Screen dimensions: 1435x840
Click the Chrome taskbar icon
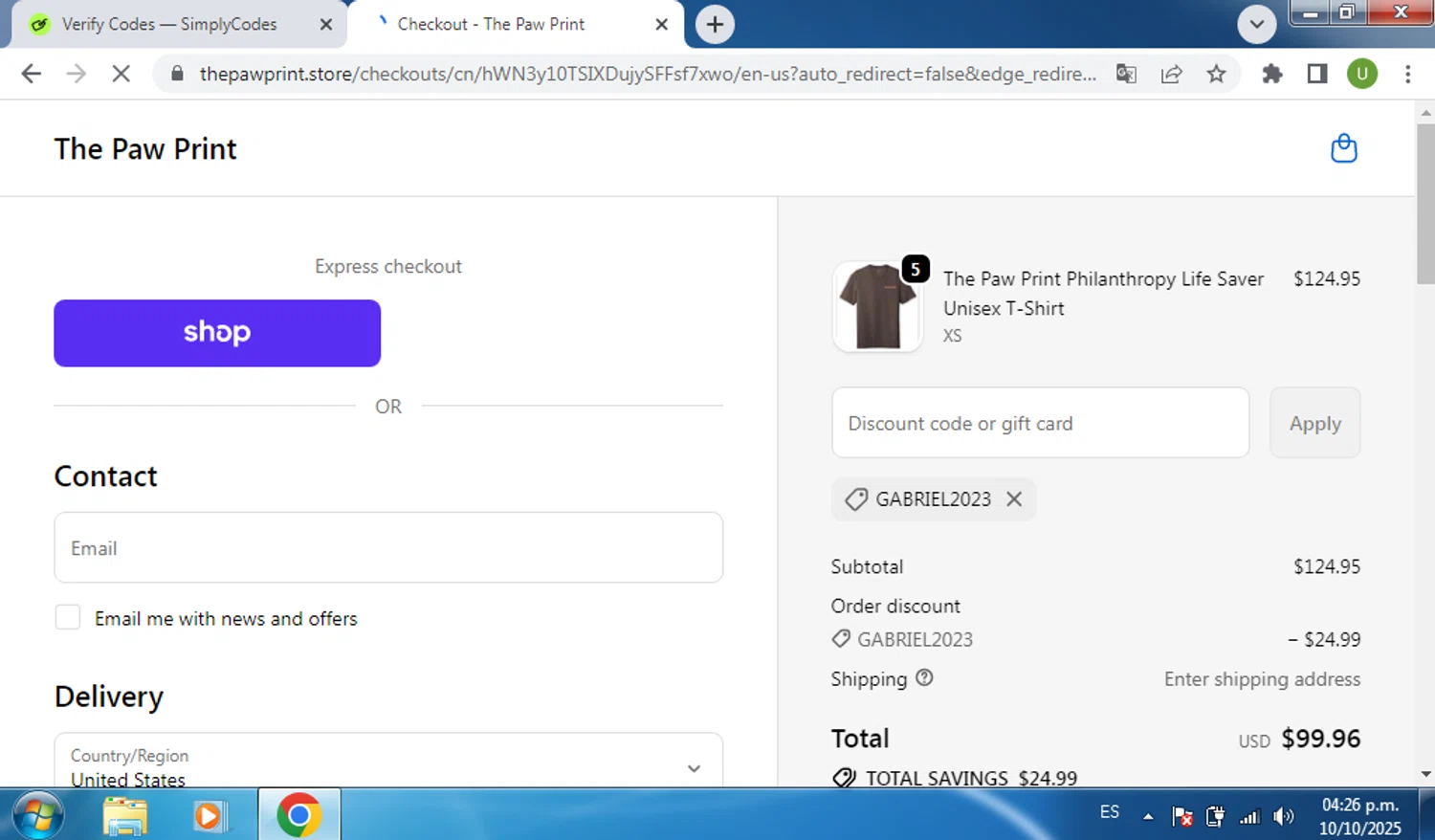[x=298, y=815]
